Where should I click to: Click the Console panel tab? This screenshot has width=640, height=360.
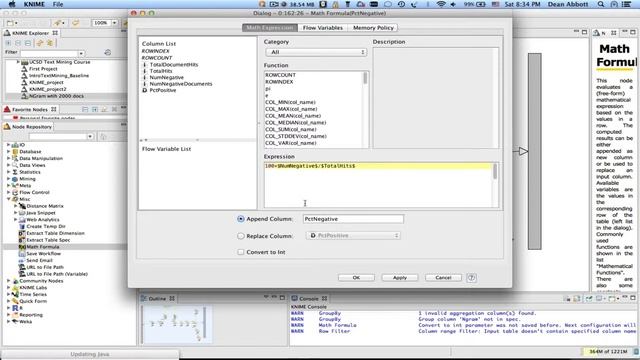point(309,298)
